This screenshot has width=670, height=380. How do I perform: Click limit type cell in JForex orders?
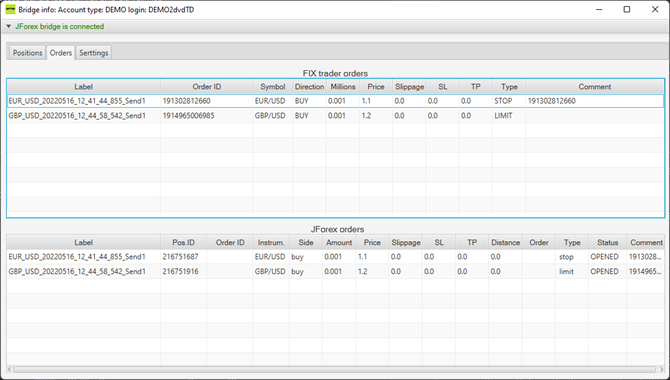tap(566, 271)
